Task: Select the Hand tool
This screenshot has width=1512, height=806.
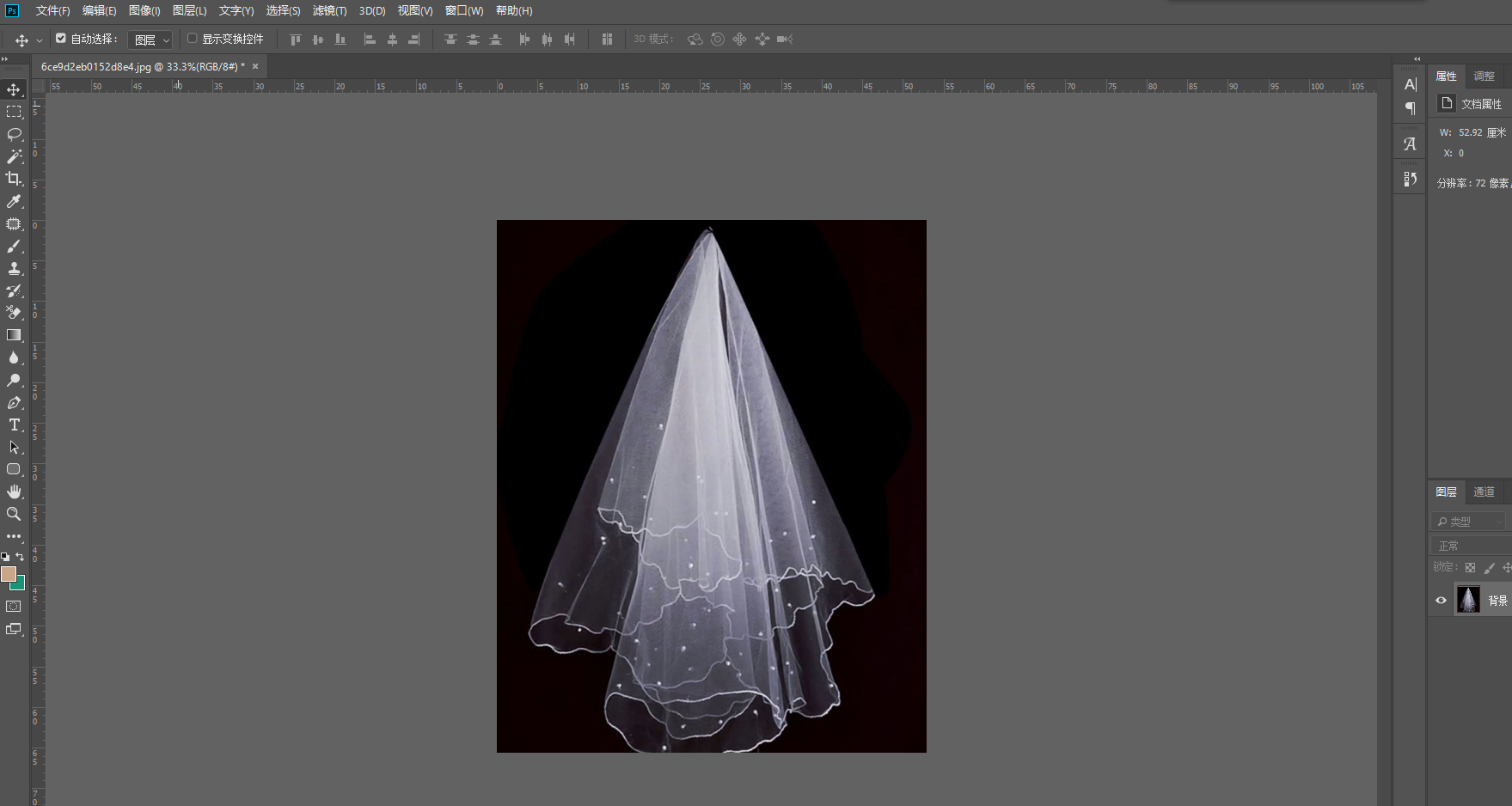Action: pyautogui.click(x=14, y=492)
